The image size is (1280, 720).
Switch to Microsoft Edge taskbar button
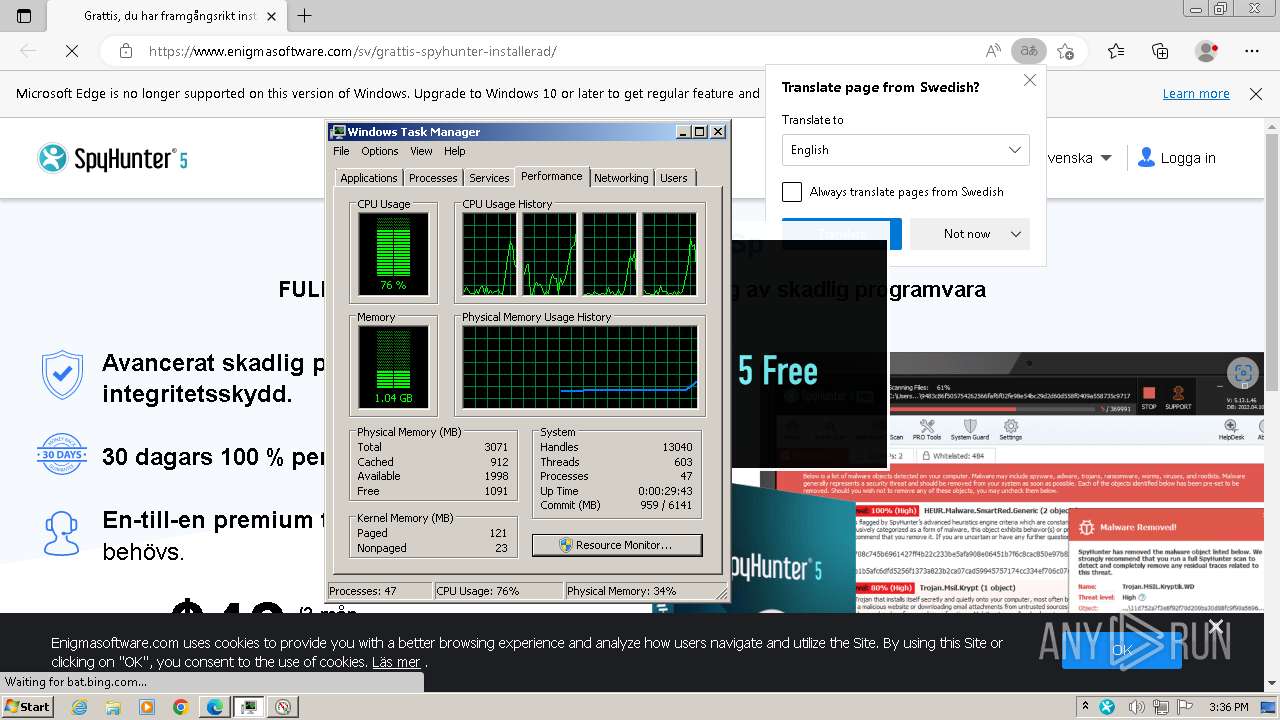214,707
